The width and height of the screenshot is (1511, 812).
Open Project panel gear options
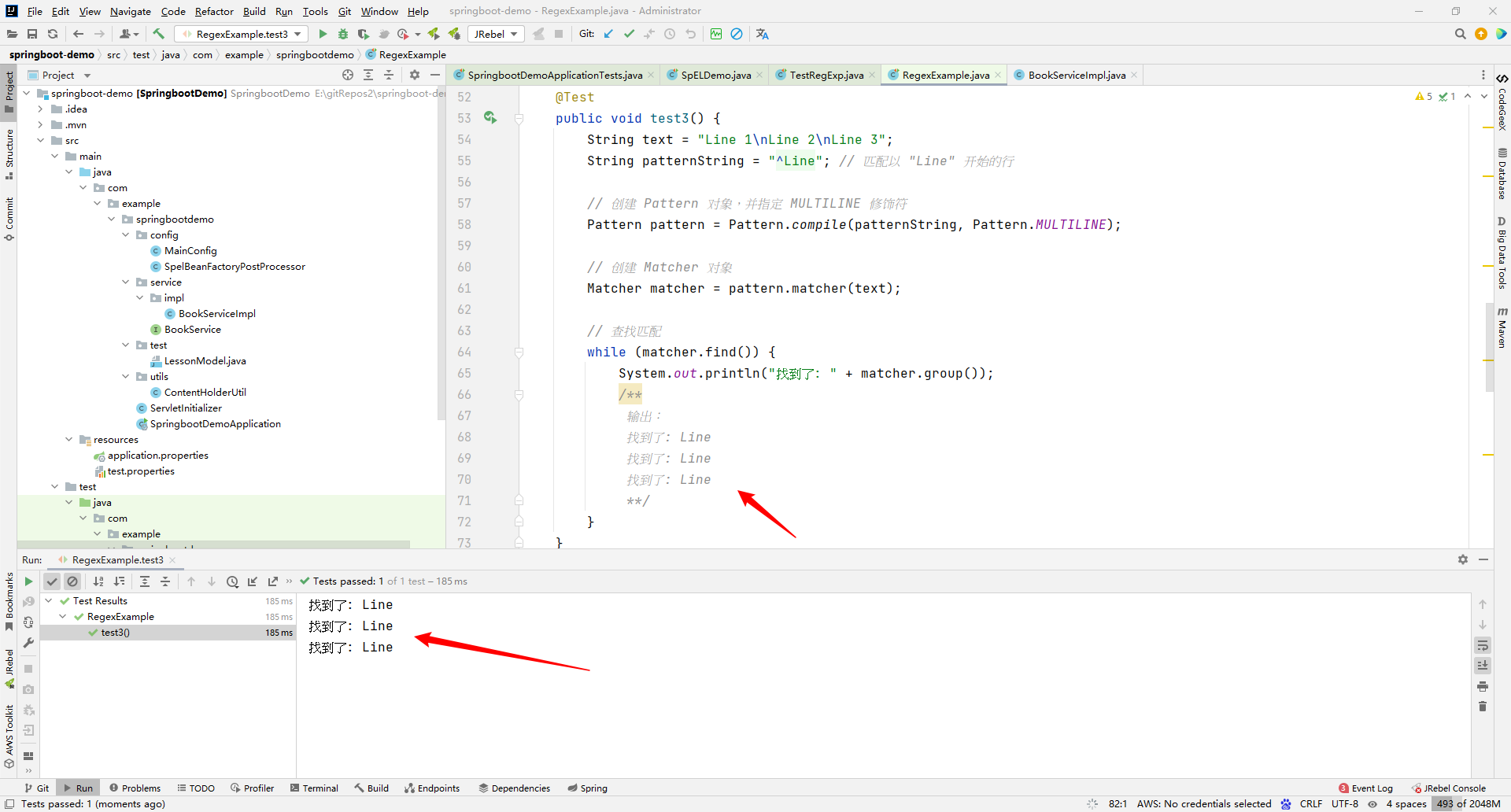click(415, 75)
